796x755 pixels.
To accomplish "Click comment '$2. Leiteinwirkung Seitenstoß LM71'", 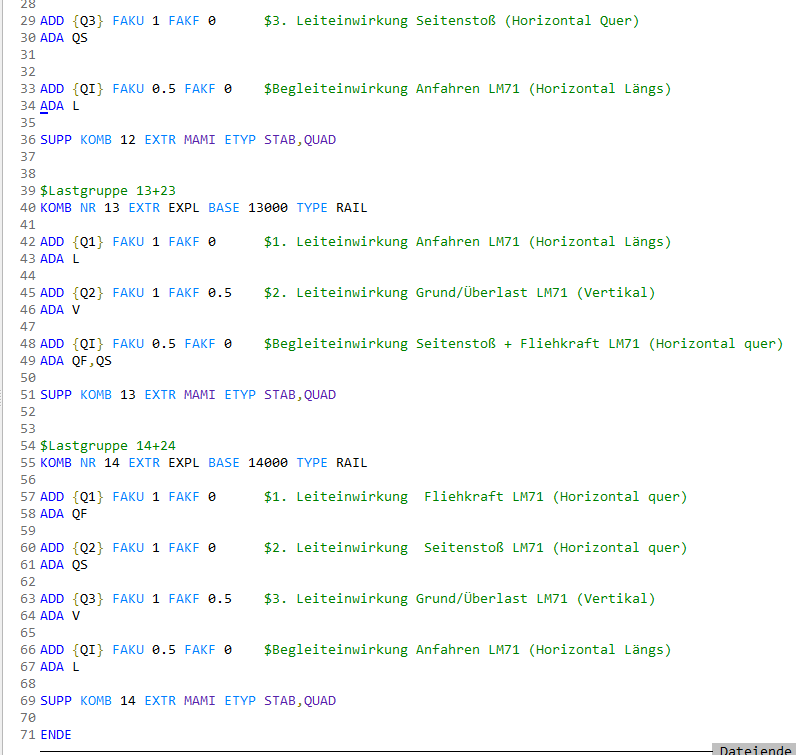I will 404,547.
